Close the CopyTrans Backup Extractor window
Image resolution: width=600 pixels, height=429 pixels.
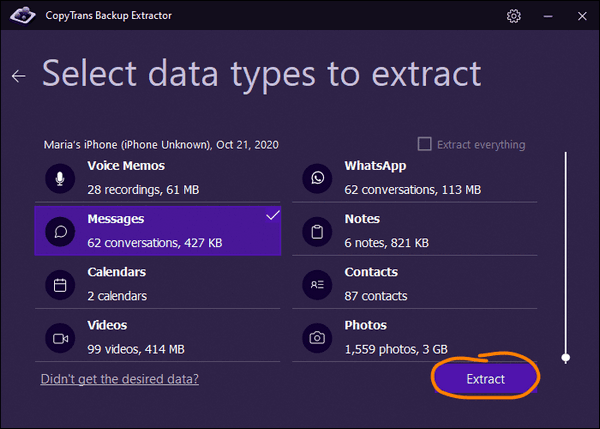582,16
